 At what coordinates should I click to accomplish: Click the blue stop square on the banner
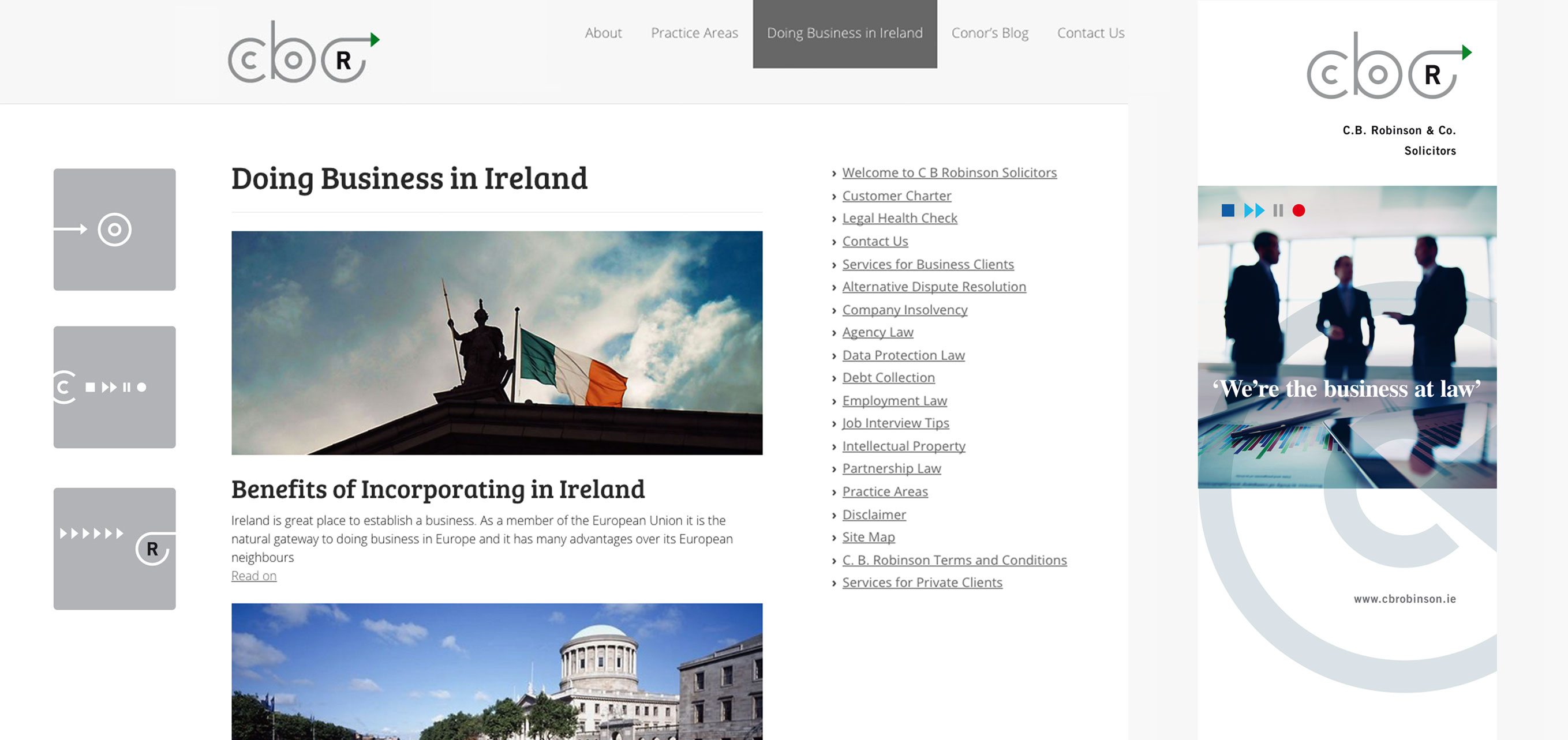tap(1228, 211)
